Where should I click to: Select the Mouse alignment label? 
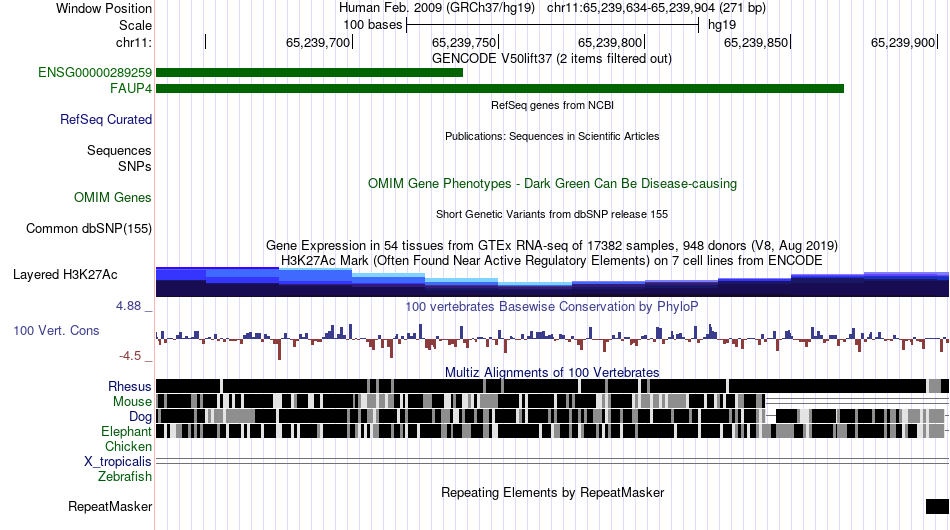pyautogui.click(x=132, y=402)
